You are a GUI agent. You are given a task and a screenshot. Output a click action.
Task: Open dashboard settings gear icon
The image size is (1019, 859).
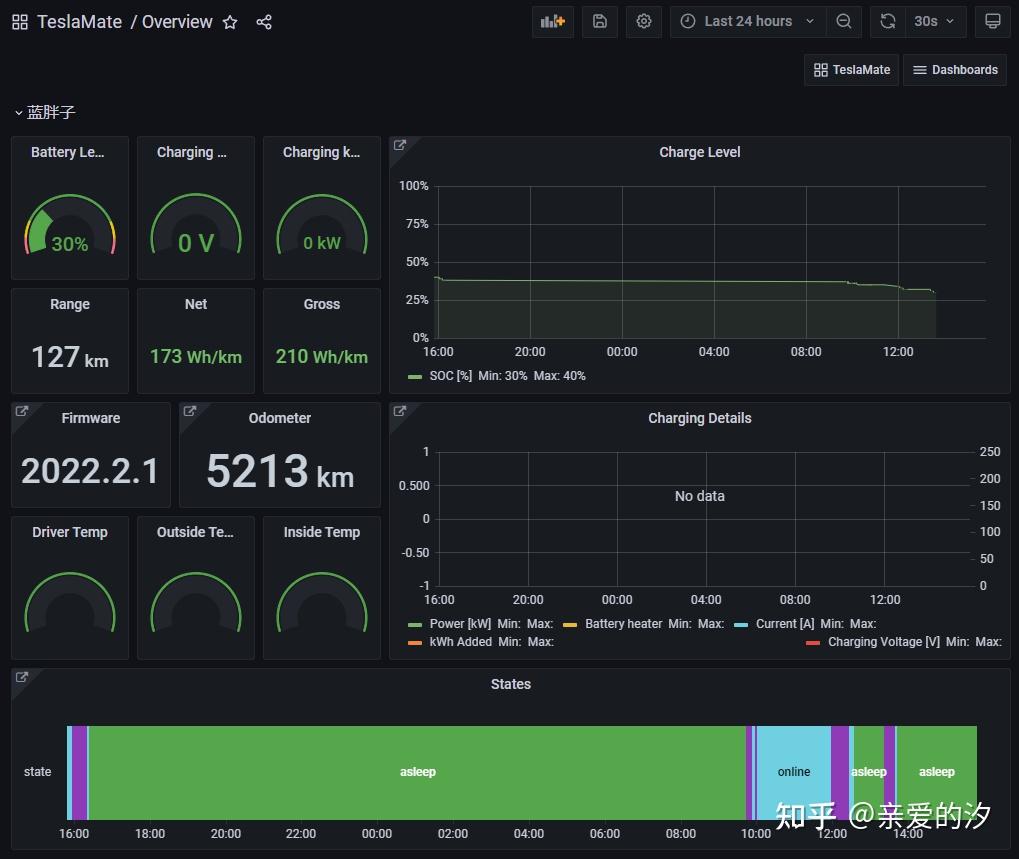click(644, 21)
